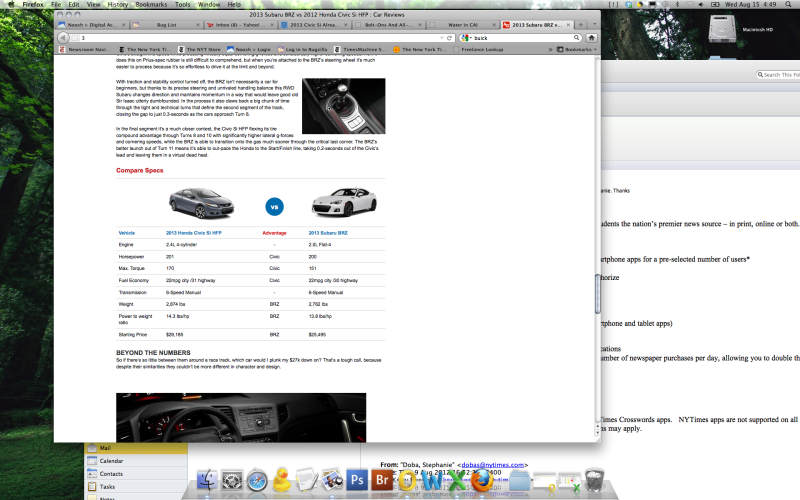Open Safari from the Dock
The width and height of the screenshot is (800, 500).
(257, 481)
